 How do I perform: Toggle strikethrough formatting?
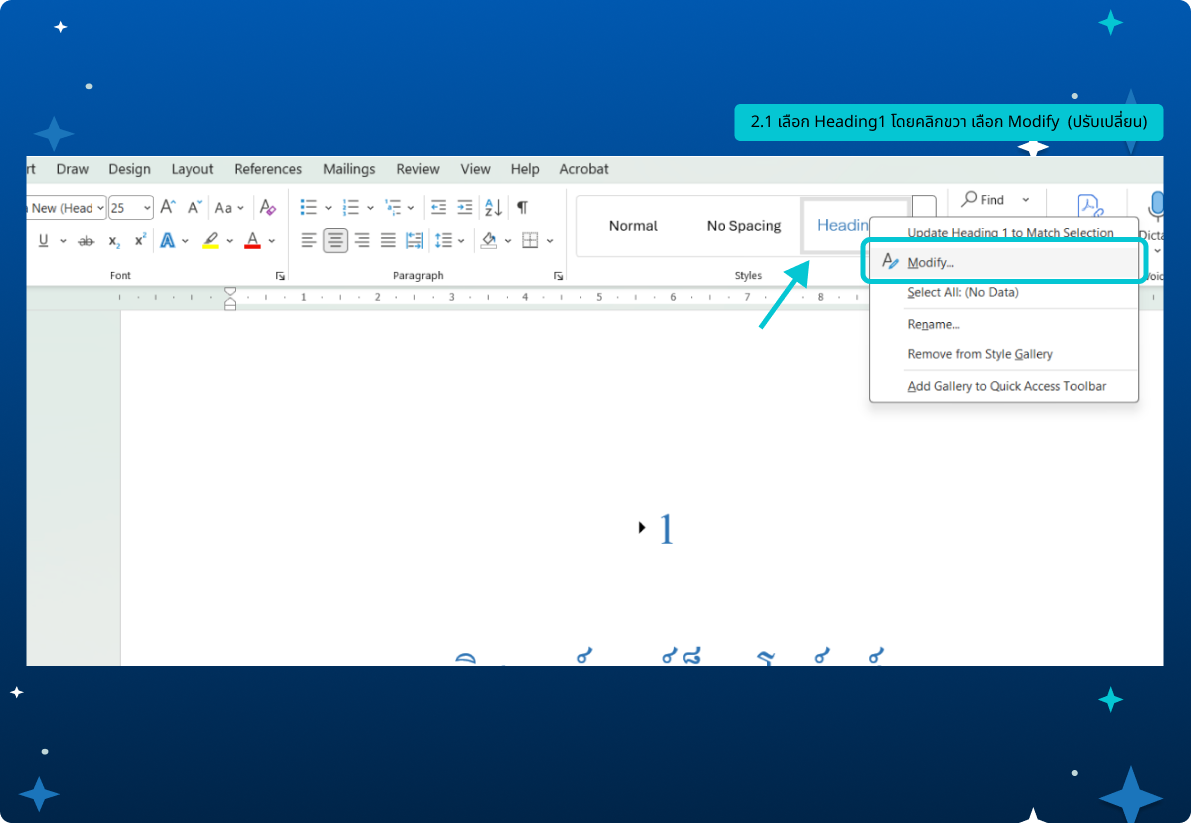pos(86,241)
